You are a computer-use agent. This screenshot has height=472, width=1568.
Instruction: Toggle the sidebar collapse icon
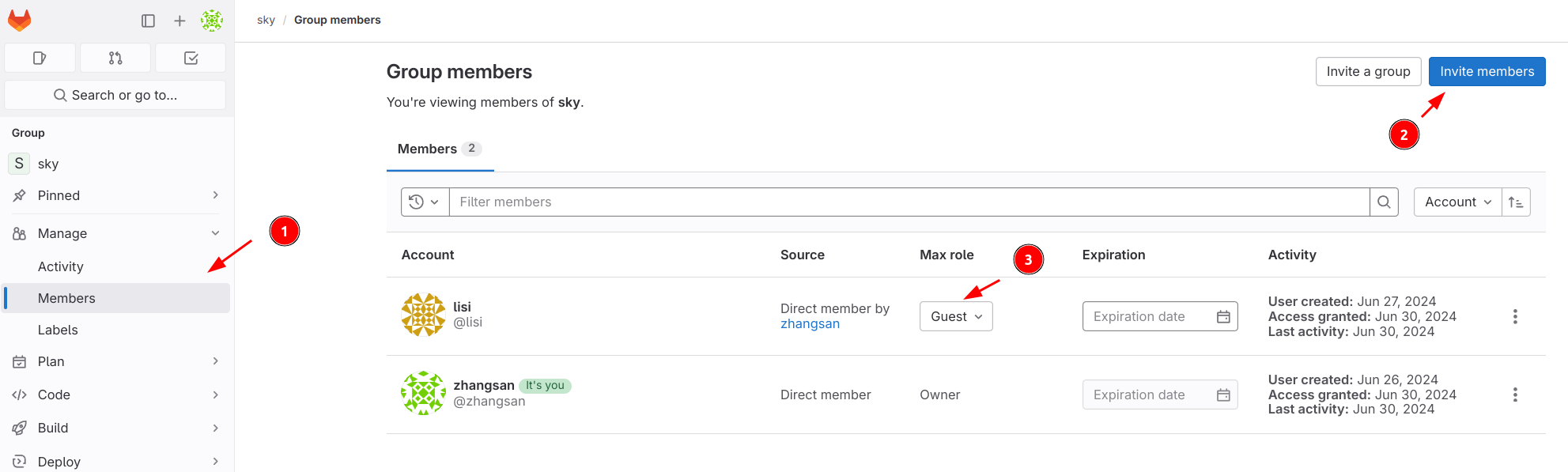tap(148, 21)
